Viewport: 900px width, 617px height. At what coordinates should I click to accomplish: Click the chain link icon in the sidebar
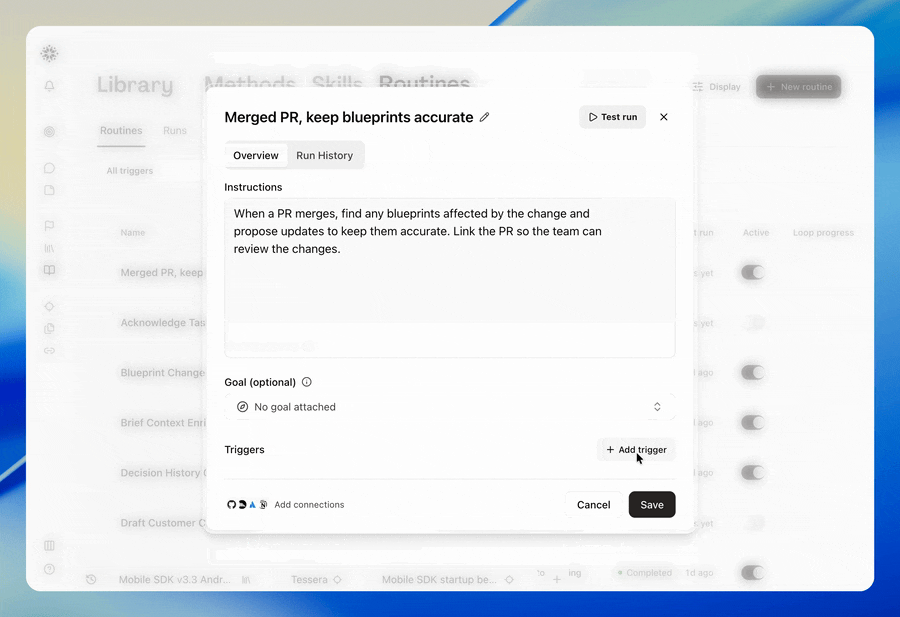click(x=49, y=350)
